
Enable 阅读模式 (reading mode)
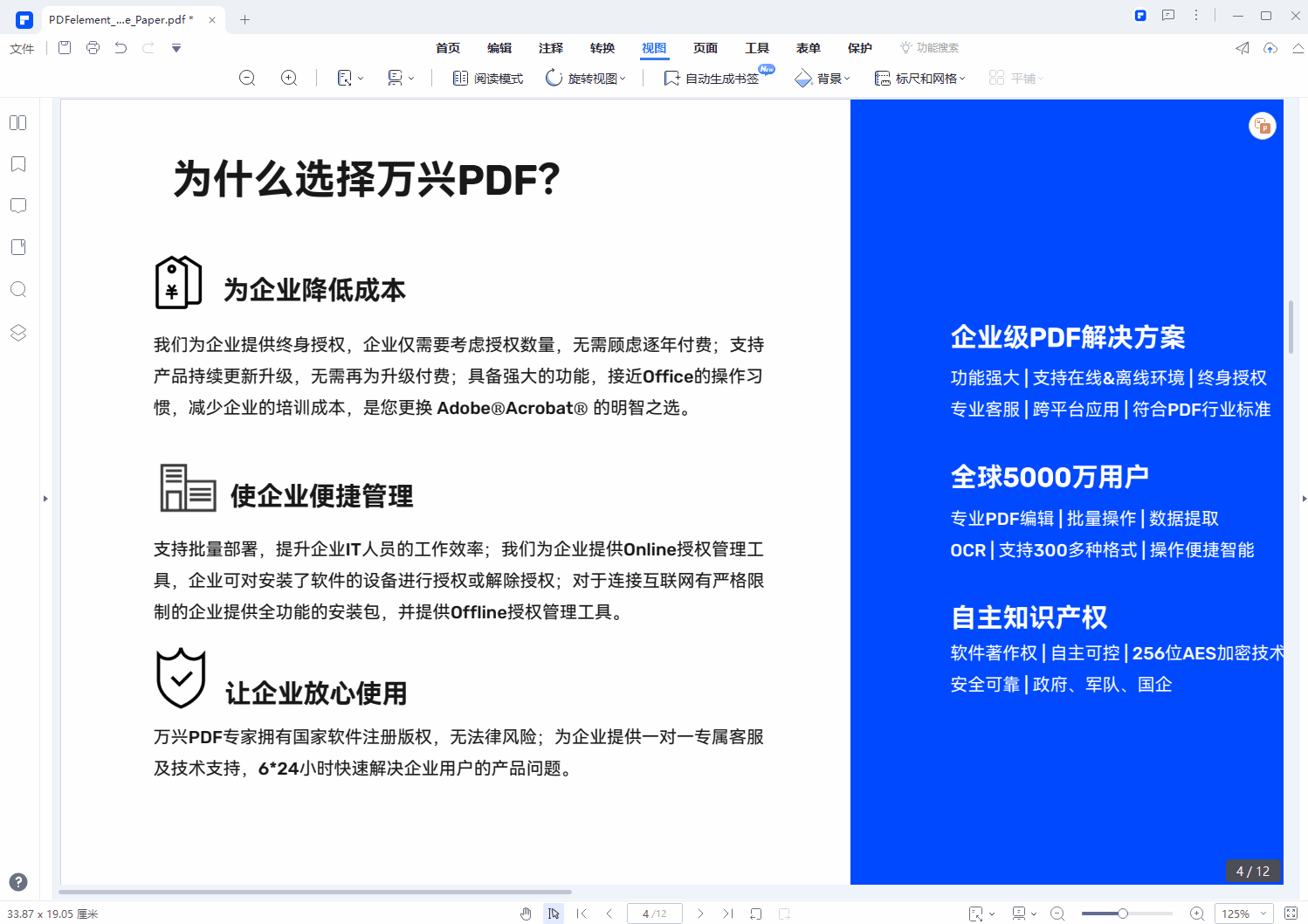point(485,77)
